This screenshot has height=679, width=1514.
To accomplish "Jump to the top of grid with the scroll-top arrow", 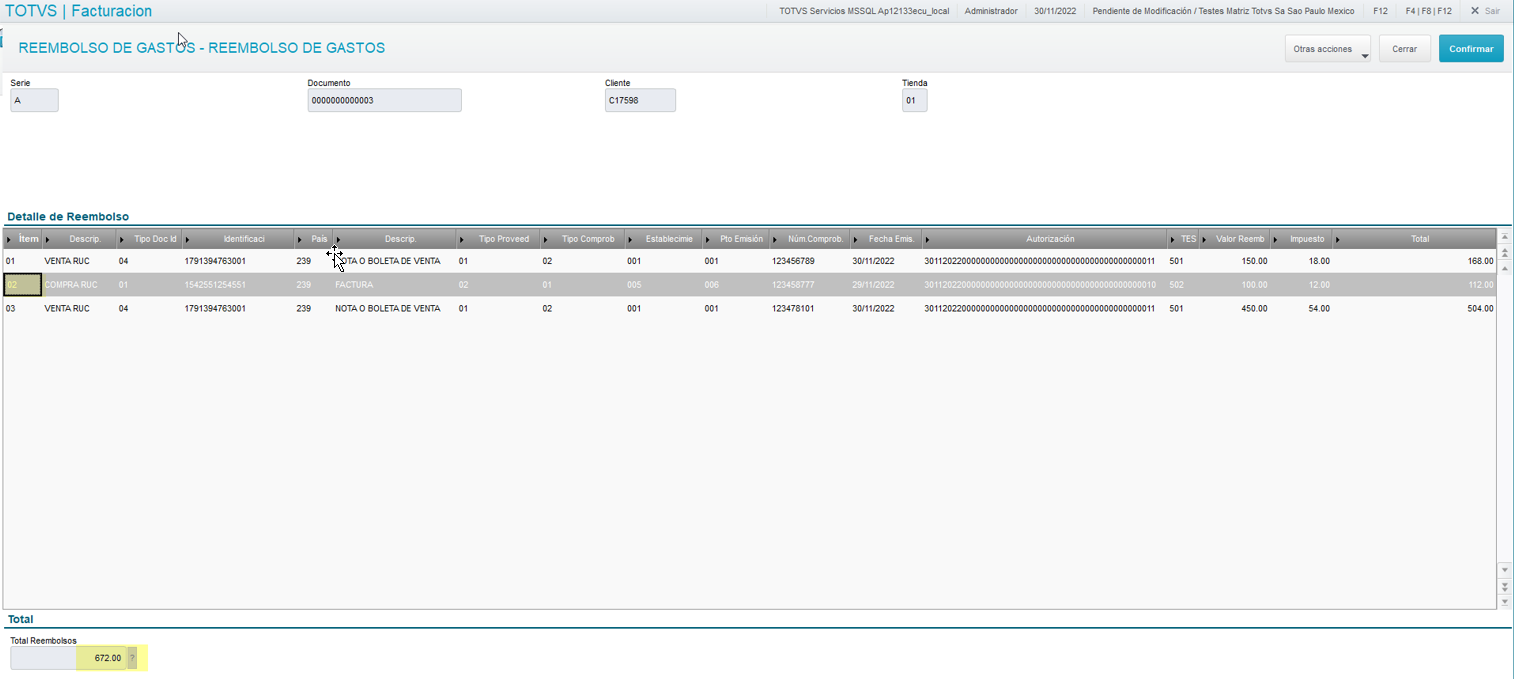I will [1504, 237].
